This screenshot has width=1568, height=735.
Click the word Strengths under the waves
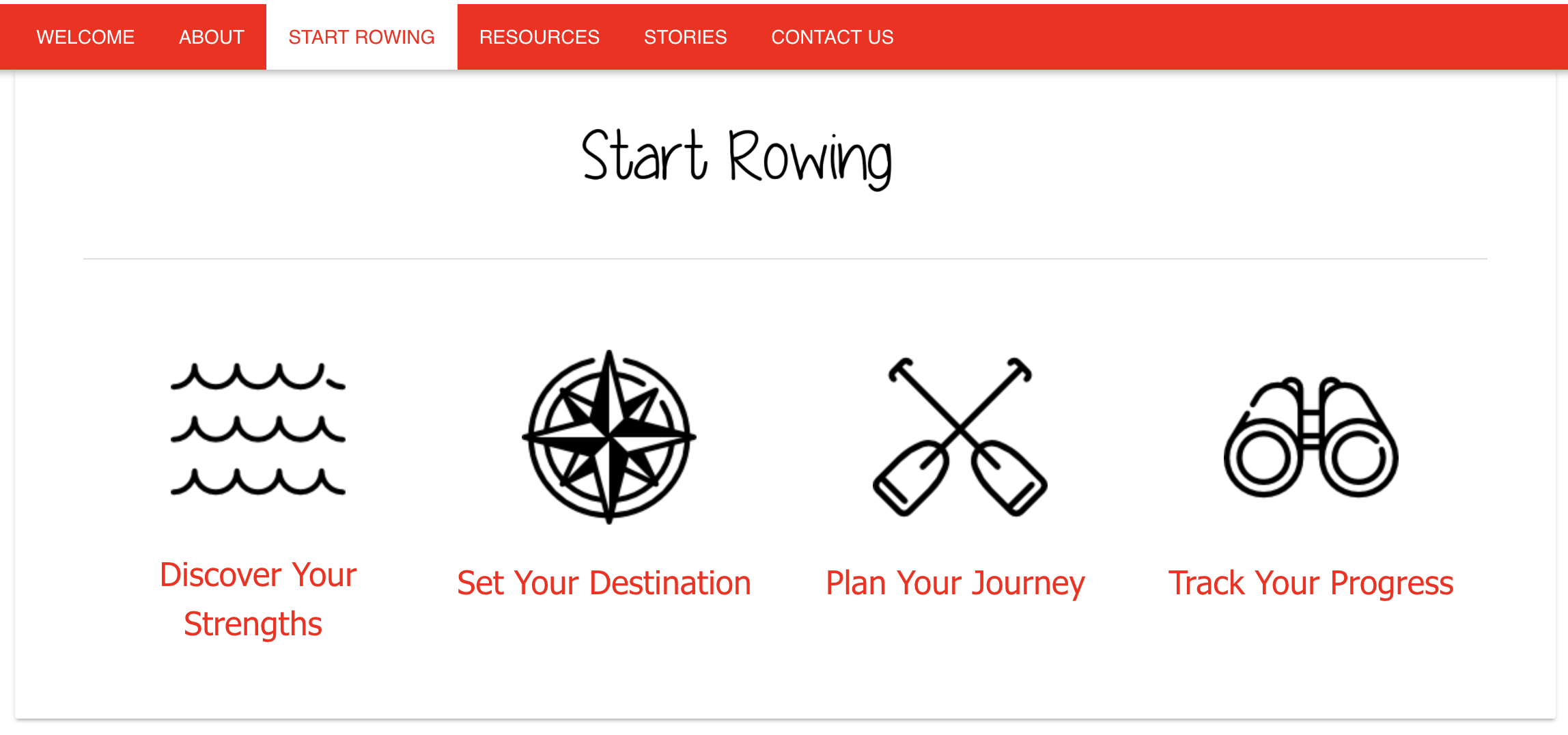pyautogui.click(x=253, y=624)
